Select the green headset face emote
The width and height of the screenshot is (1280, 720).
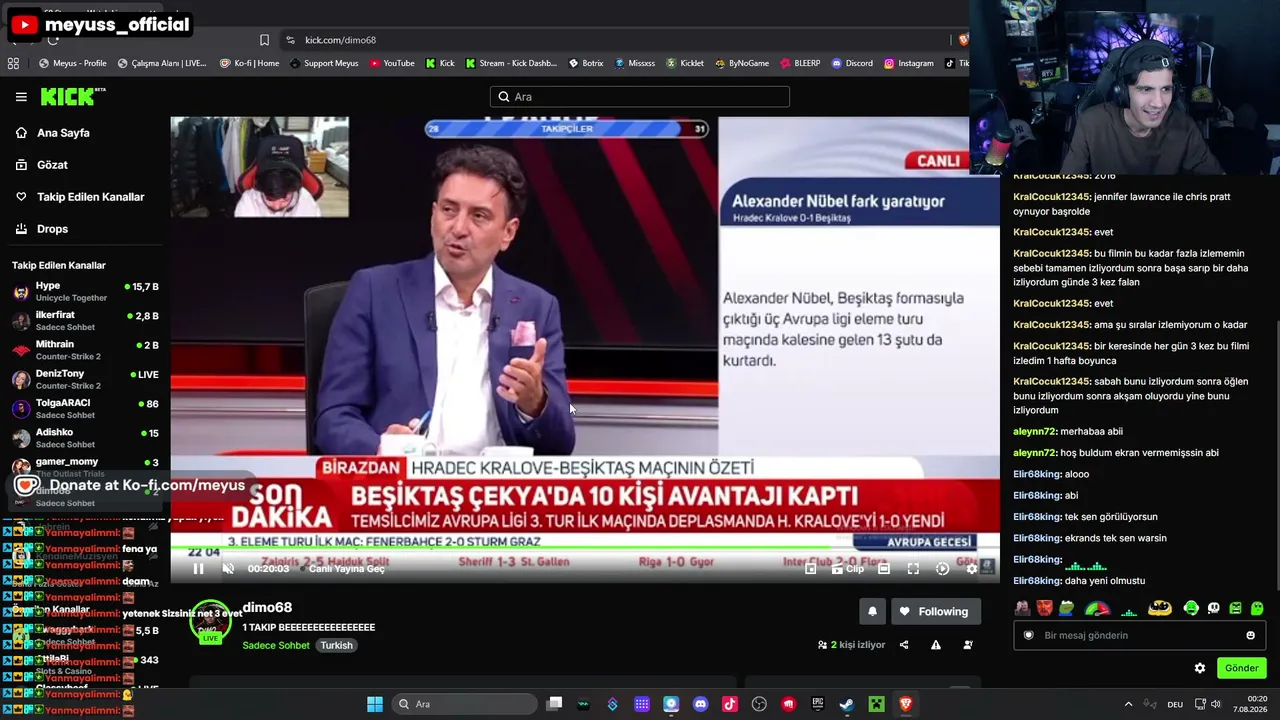coord(1191,608)
